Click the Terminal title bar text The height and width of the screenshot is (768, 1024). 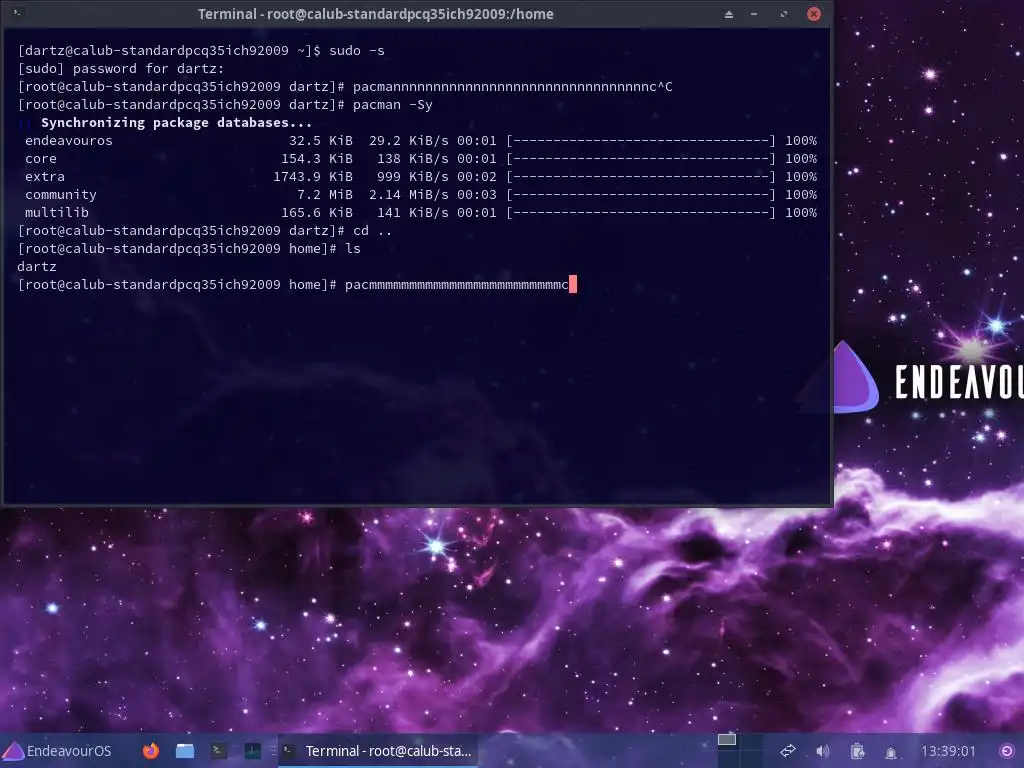click(x=376, y=14)
